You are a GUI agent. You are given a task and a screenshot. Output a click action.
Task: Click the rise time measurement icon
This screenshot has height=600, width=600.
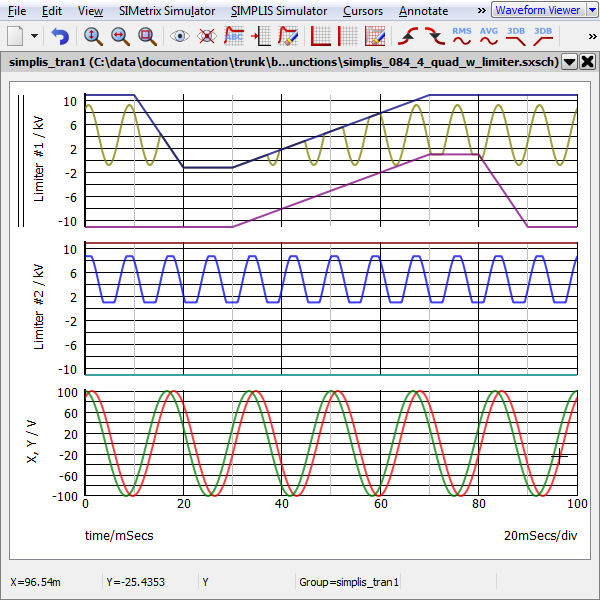pos(410,36)
